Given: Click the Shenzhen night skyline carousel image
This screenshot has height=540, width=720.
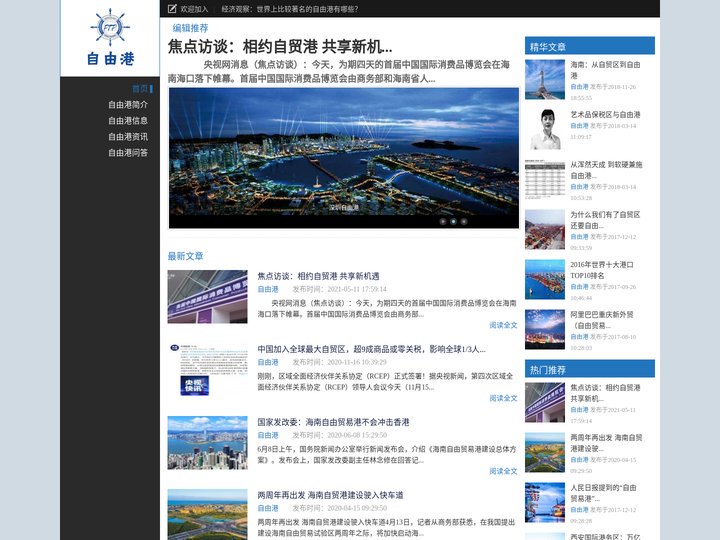Looking at the screenshot, I should tap(344, 158).
